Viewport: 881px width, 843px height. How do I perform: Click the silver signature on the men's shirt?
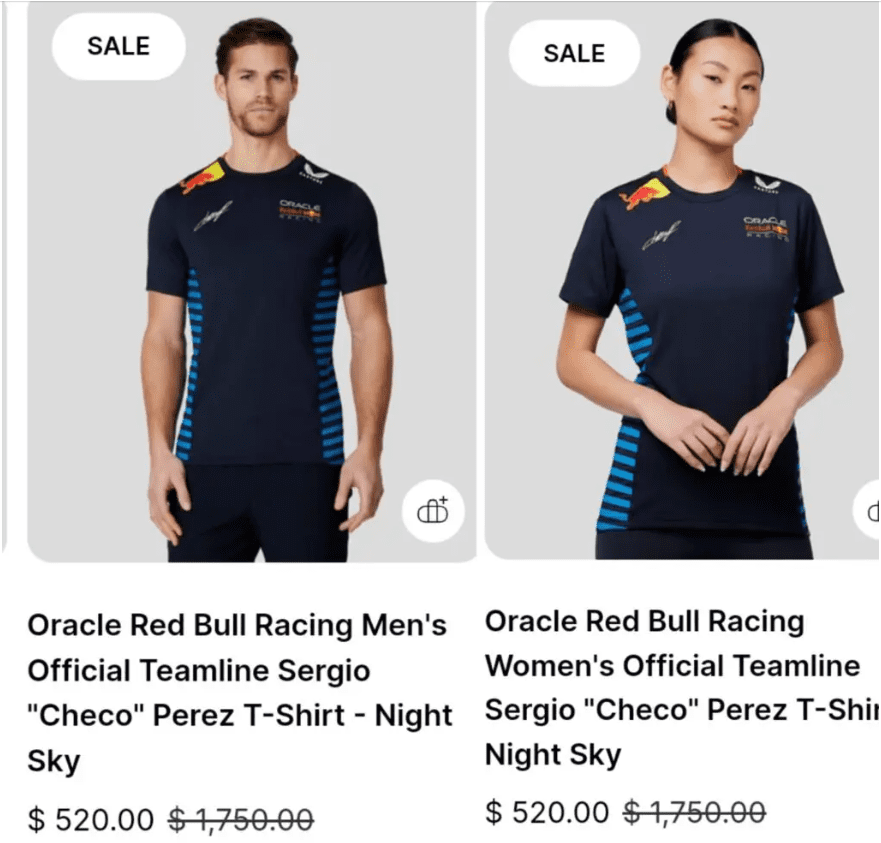tap(214, 215)
